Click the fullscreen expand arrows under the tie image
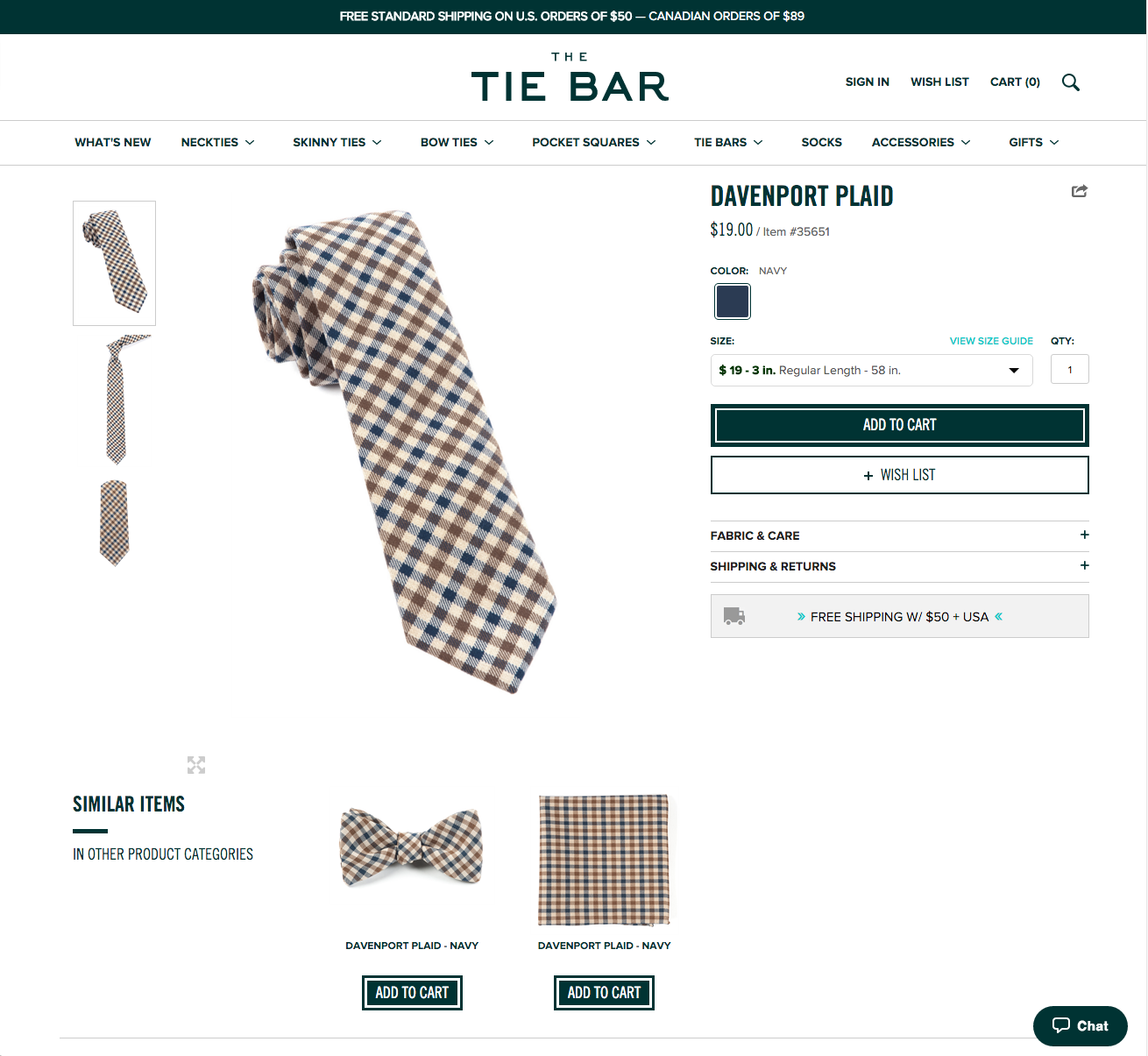 pyautogui.click(x=195, y=765)
